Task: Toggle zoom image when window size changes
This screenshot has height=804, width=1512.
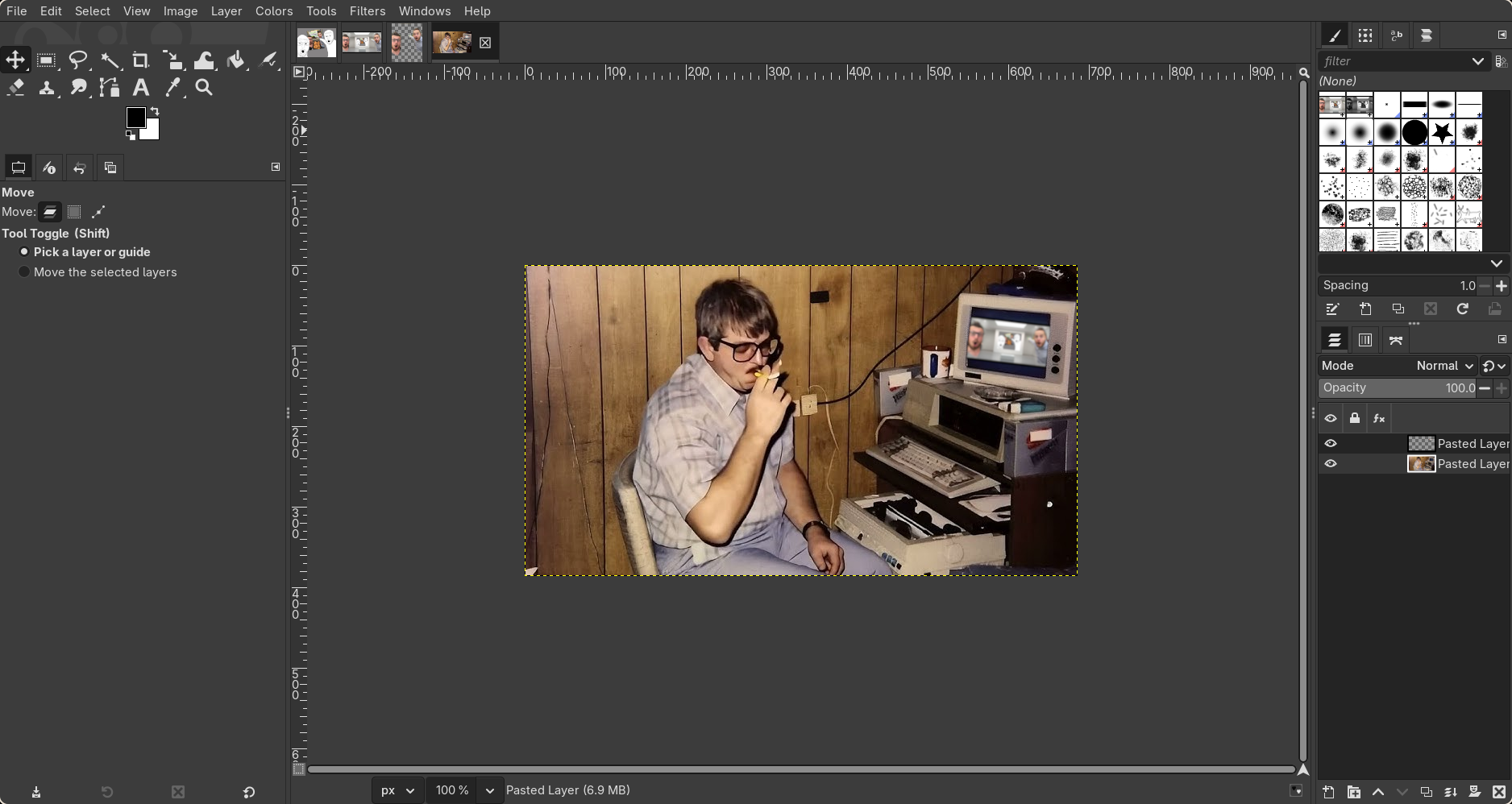Action: pyautogui.click(x=1303, y=73)
